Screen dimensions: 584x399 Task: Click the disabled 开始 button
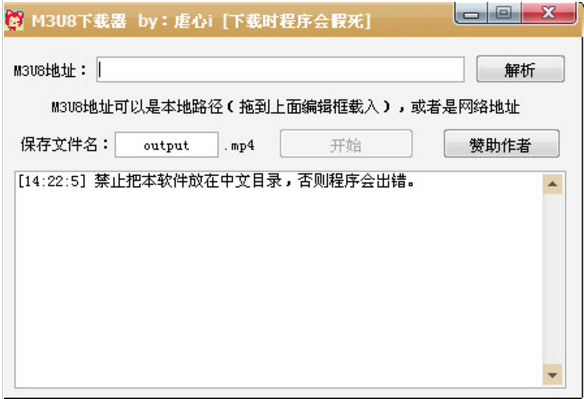[346, 144]
